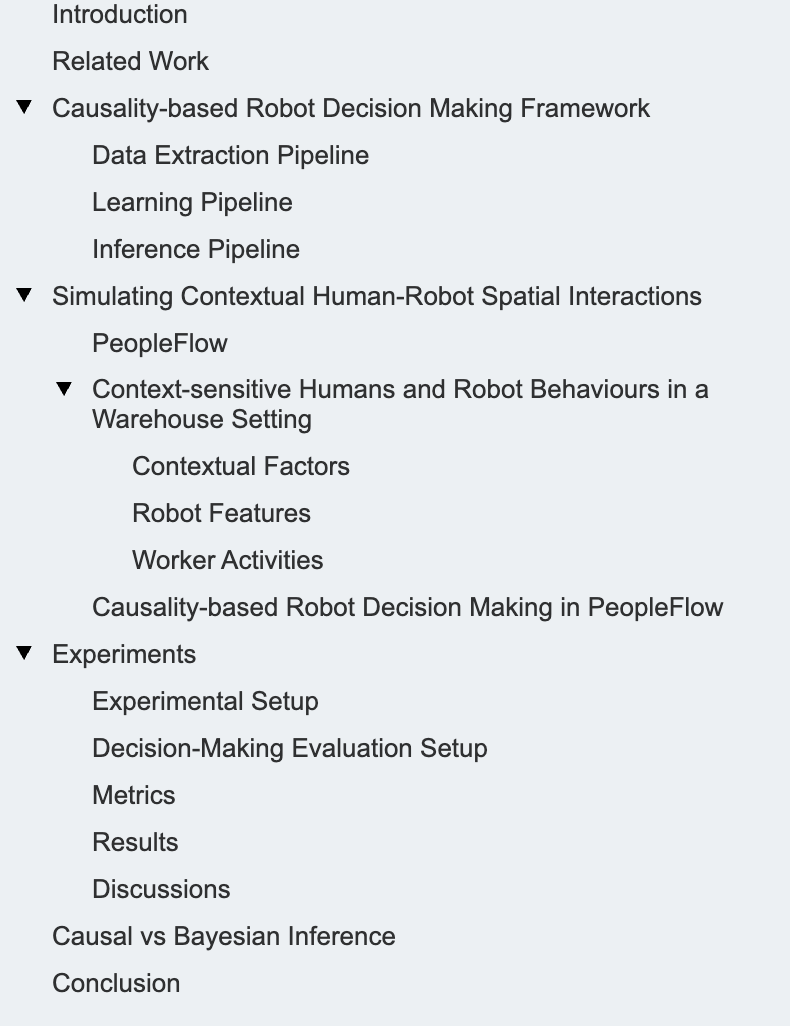
Task: Open the Results outline entry
Action: tap(135, 842)
